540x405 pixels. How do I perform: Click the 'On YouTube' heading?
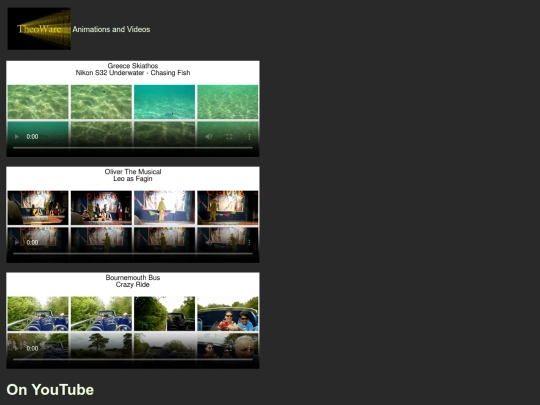[x=50, y=390]
